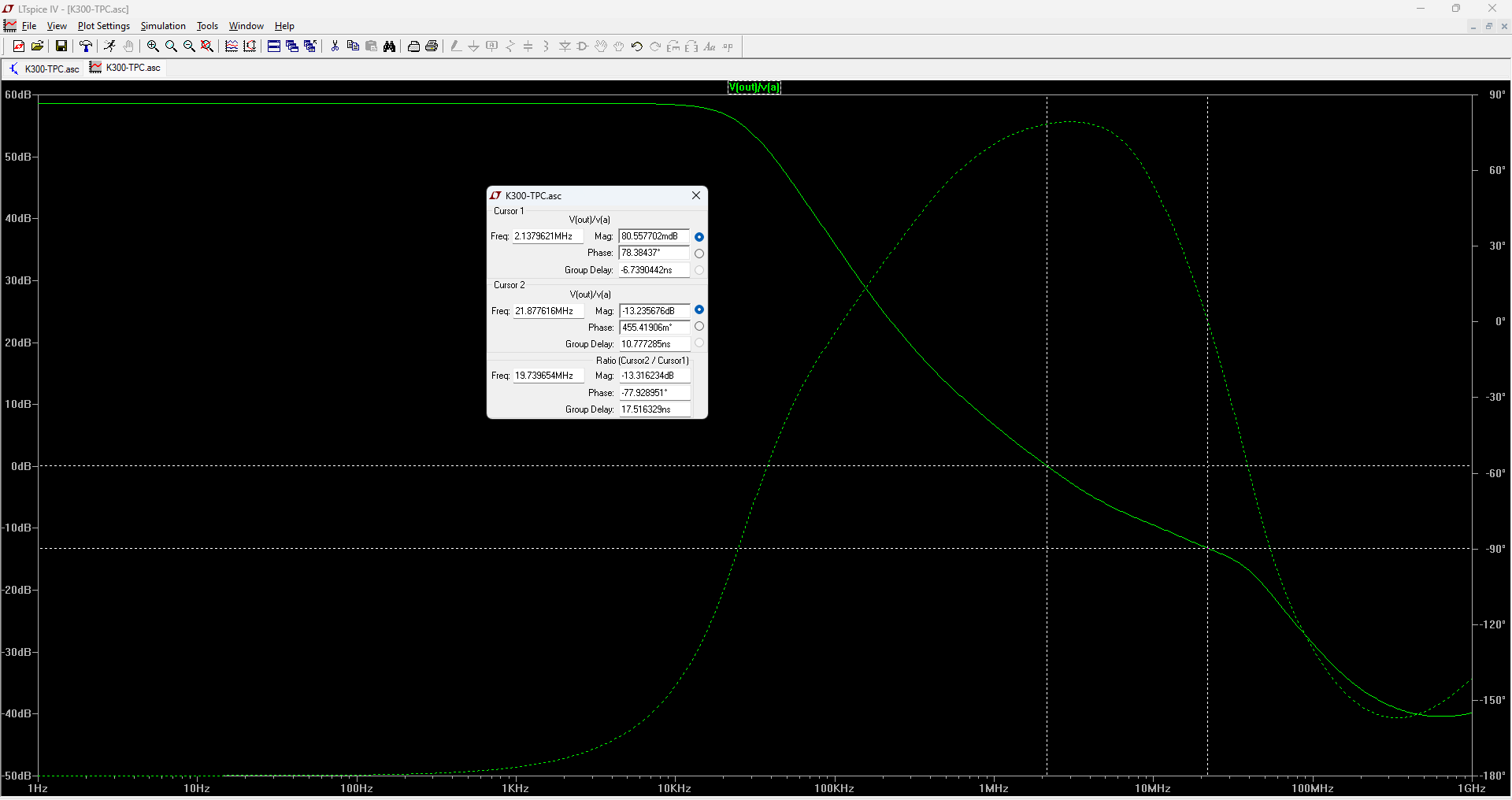The height and width of the screenshot is (800, 1512).
Task: Select Cursor 2 Phase radio button
Action: coord(699,327)
